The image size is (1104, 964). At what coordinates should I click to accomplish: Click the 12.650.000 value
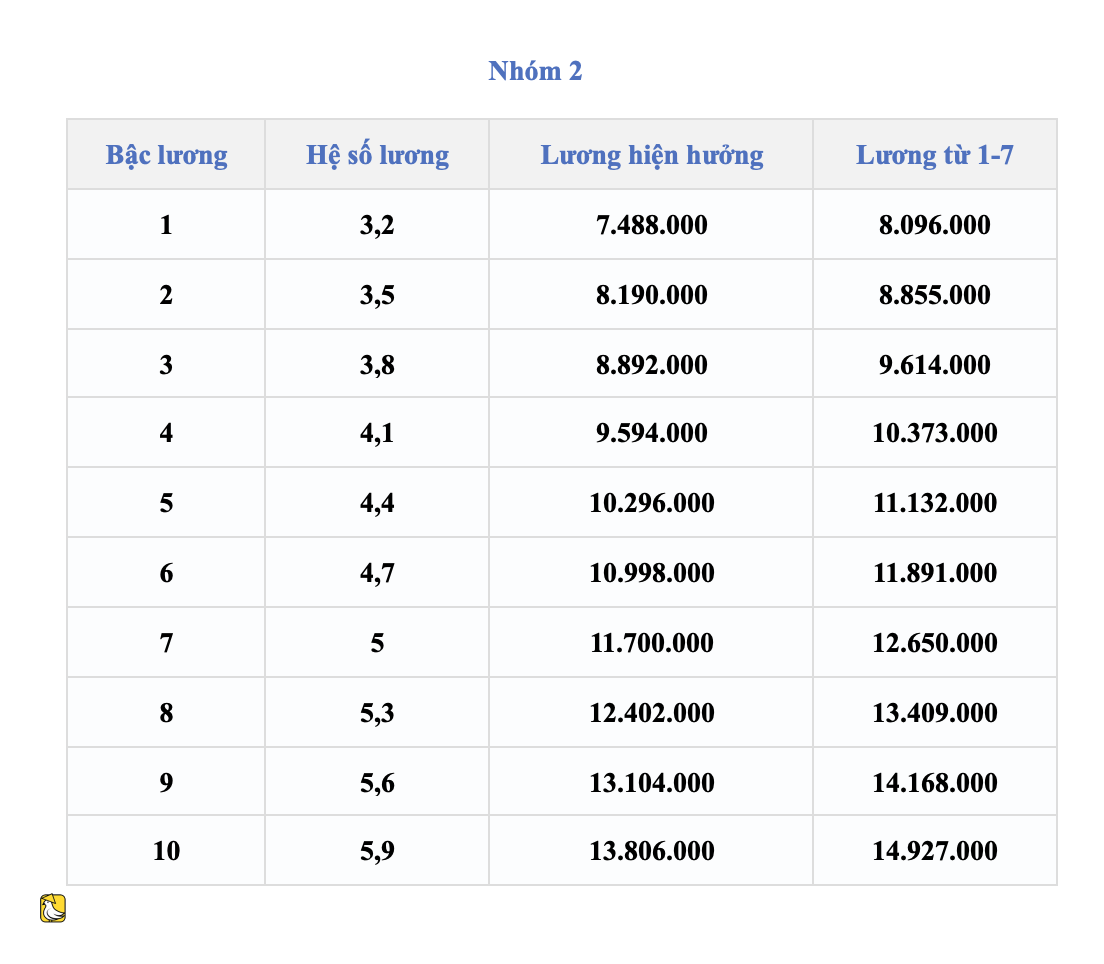click(935, 642)
